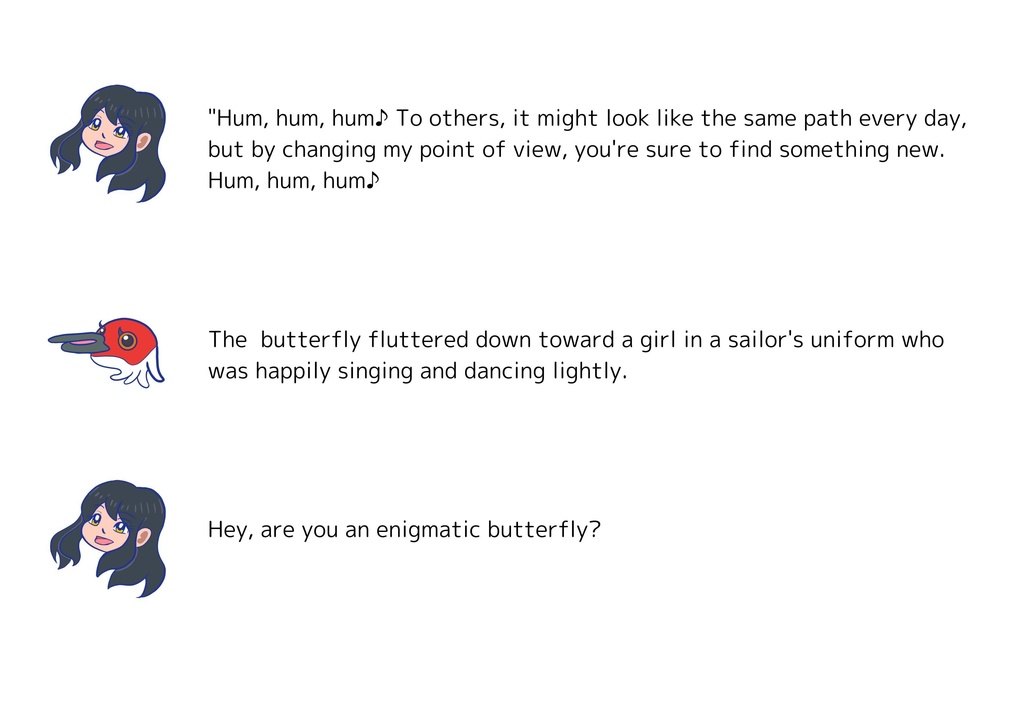Click the phrase "something new"
The height and width of the screenshot is (725, 1024).
(861, 151)
